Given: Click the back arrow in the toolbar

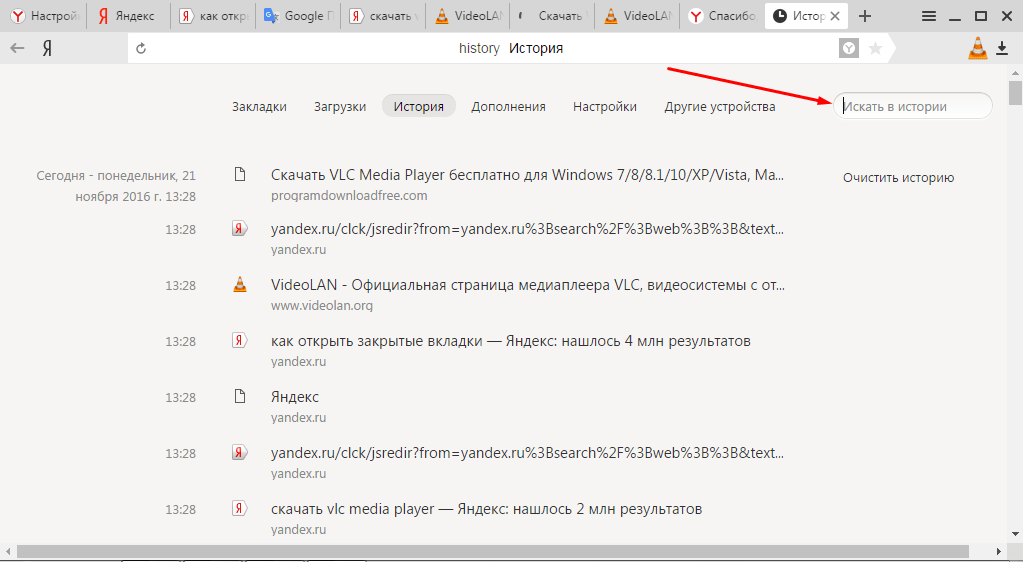Looking at the screenshot, I should [17, 48].
